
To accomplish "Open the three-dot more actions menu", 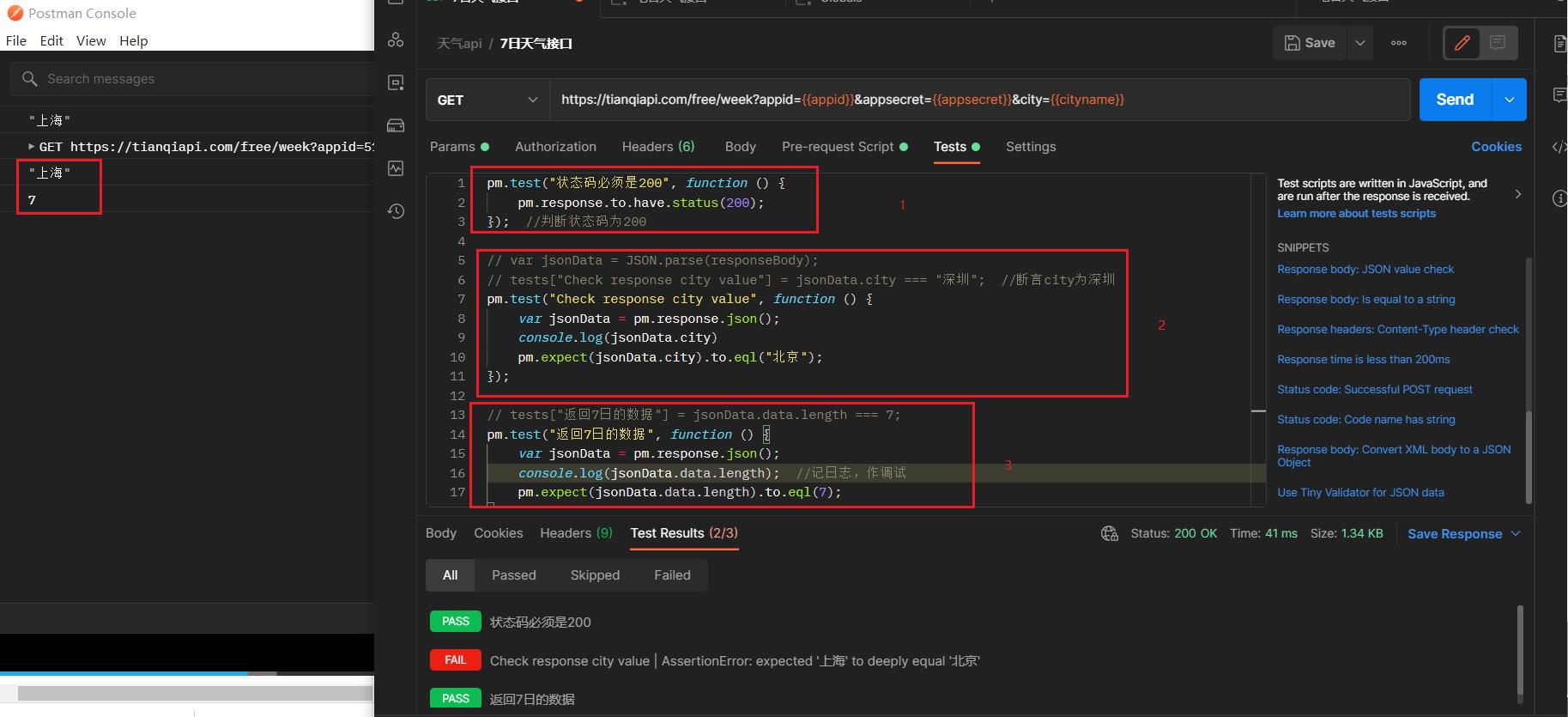I will coord(1399,43).
